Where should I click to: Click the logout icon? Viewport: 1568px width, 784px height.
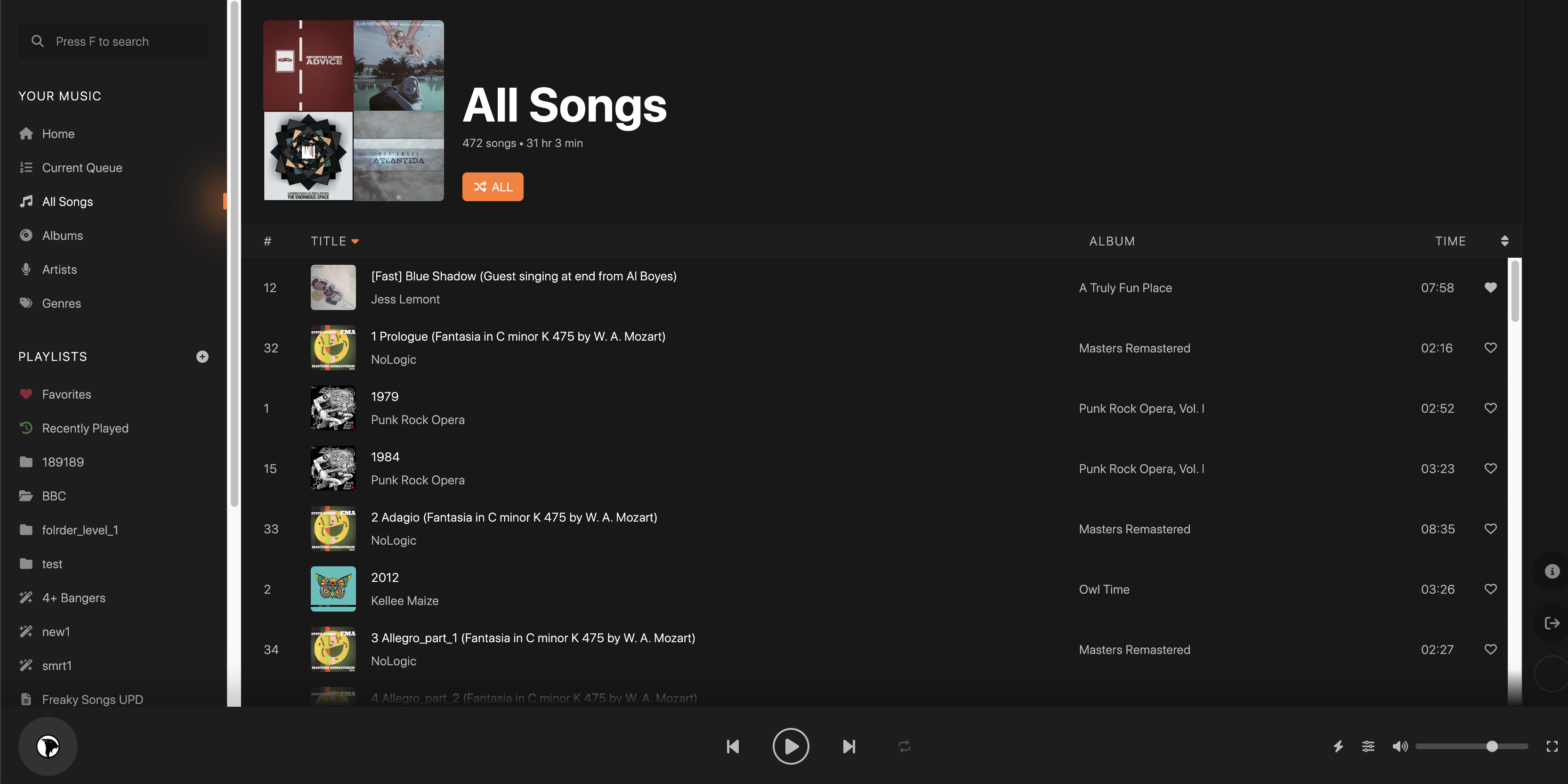tap(1552, 622)
